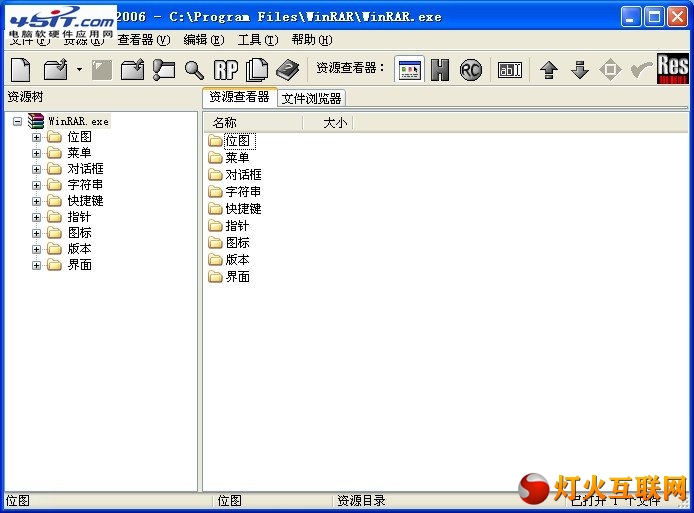Expand the 菜单 tree node

(36, 153)
